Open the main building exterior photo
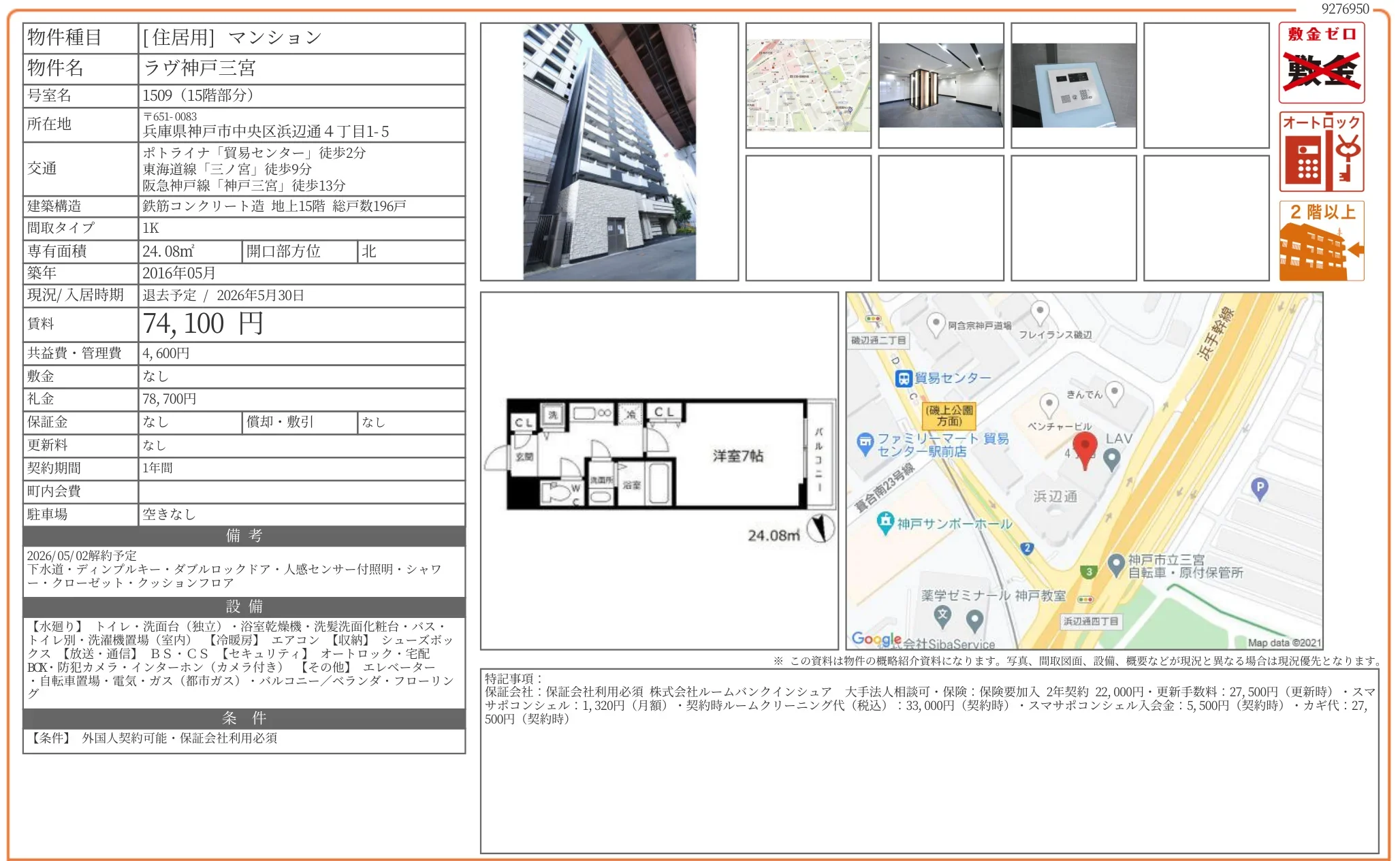Screen dimensions: 1400x861 pyautogui.click(x=609, y=152)
